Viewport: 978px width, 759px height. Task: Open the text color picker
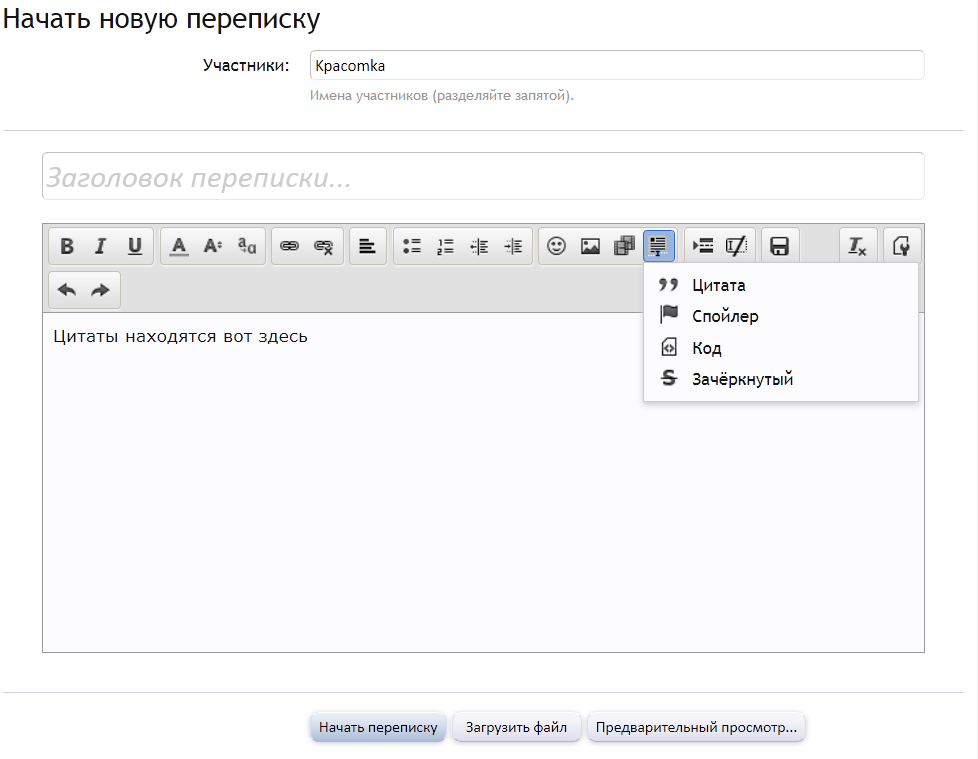(x=179, y=246)
